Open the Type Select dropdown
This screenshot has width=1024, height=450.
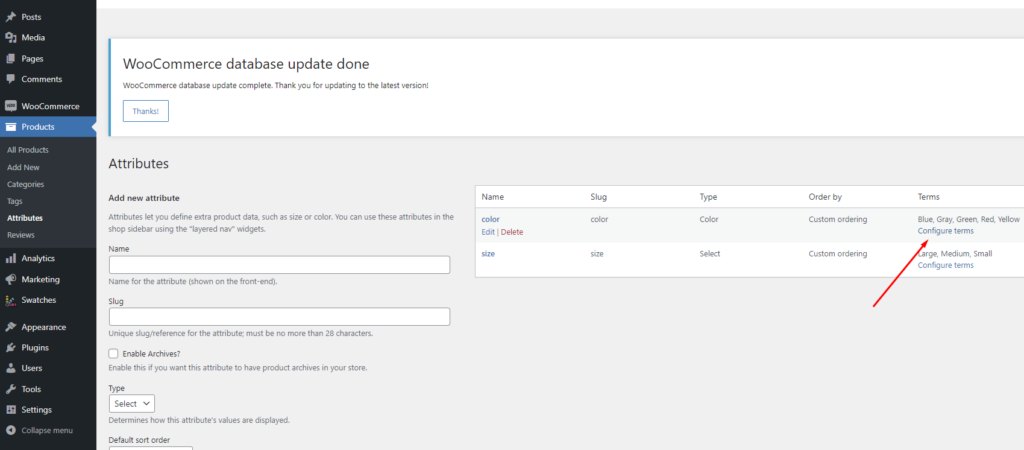click(132, 404)
